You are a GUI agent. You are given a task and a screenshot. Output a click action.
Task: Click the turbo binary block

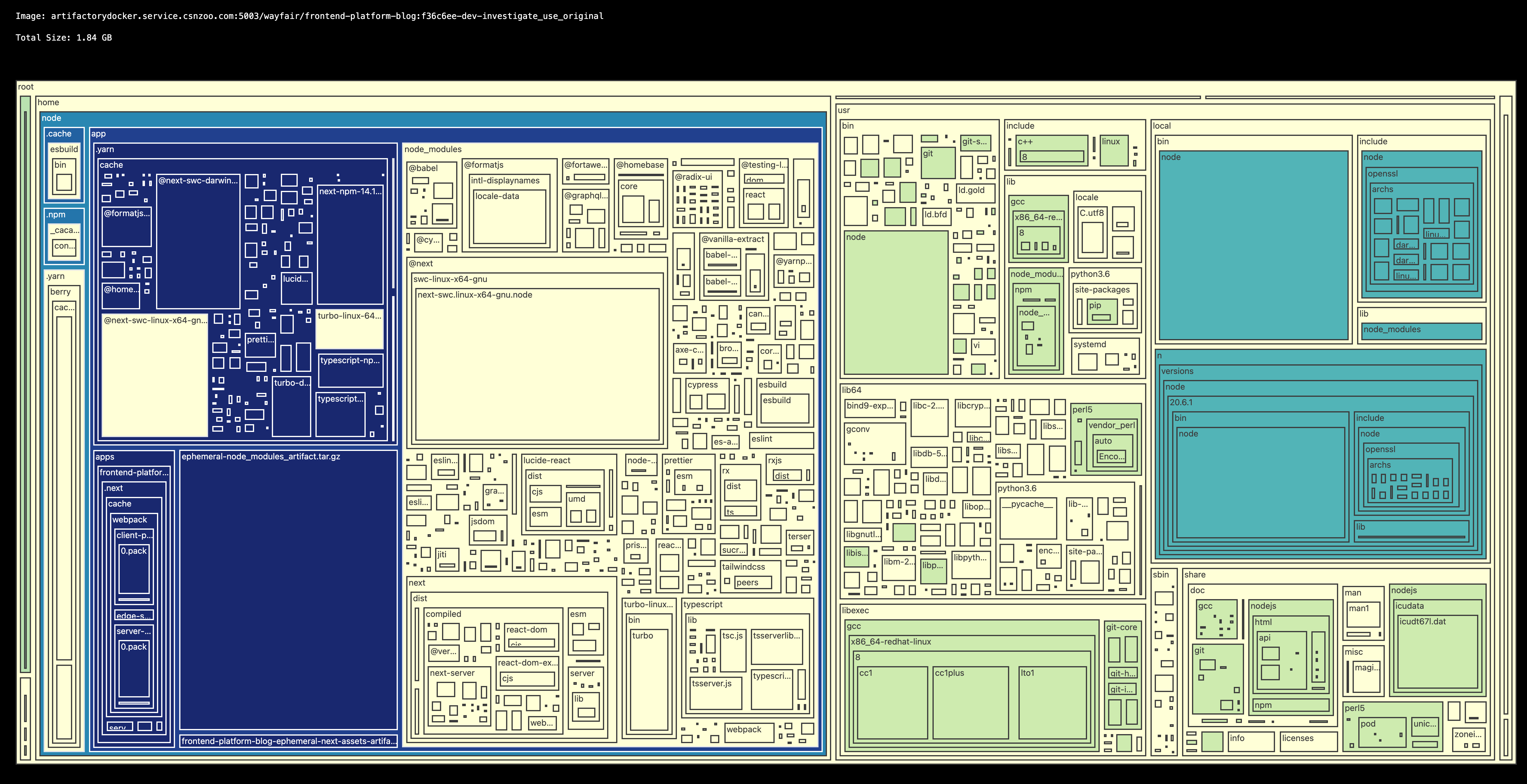coord(649,680)
